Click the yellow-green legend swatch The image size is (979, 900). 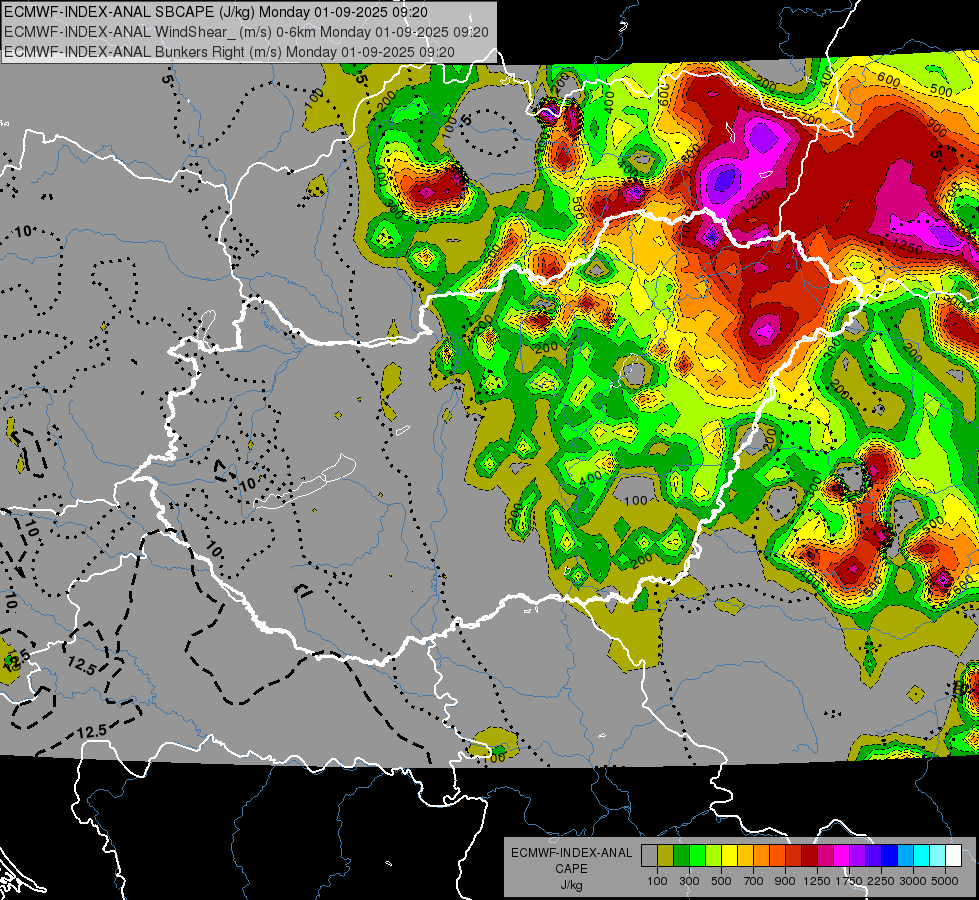714,856
